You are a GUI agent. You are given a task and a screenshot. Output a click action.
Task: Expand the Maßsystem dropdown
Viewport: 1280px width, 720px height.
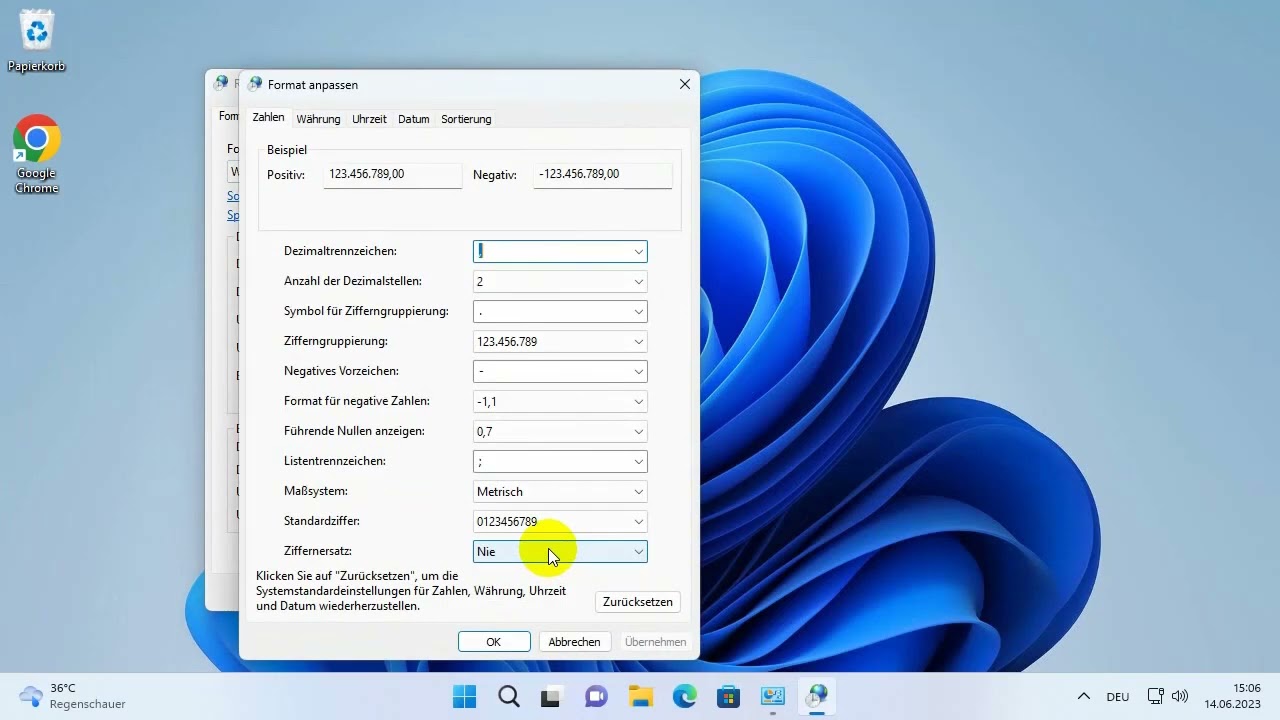click(638, 492)
